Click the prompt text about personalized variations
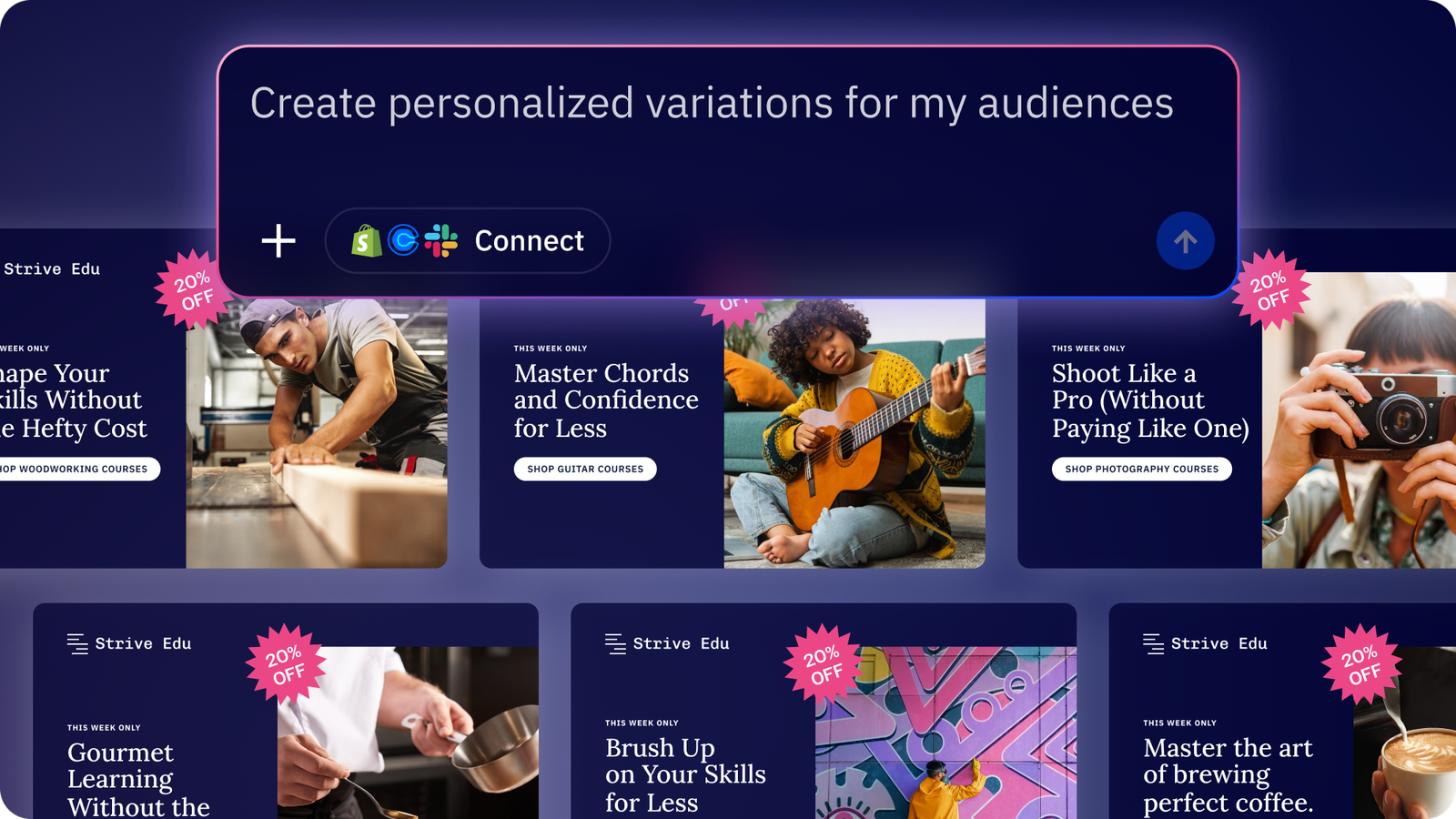1456x819 pixels. click(712, 103)
